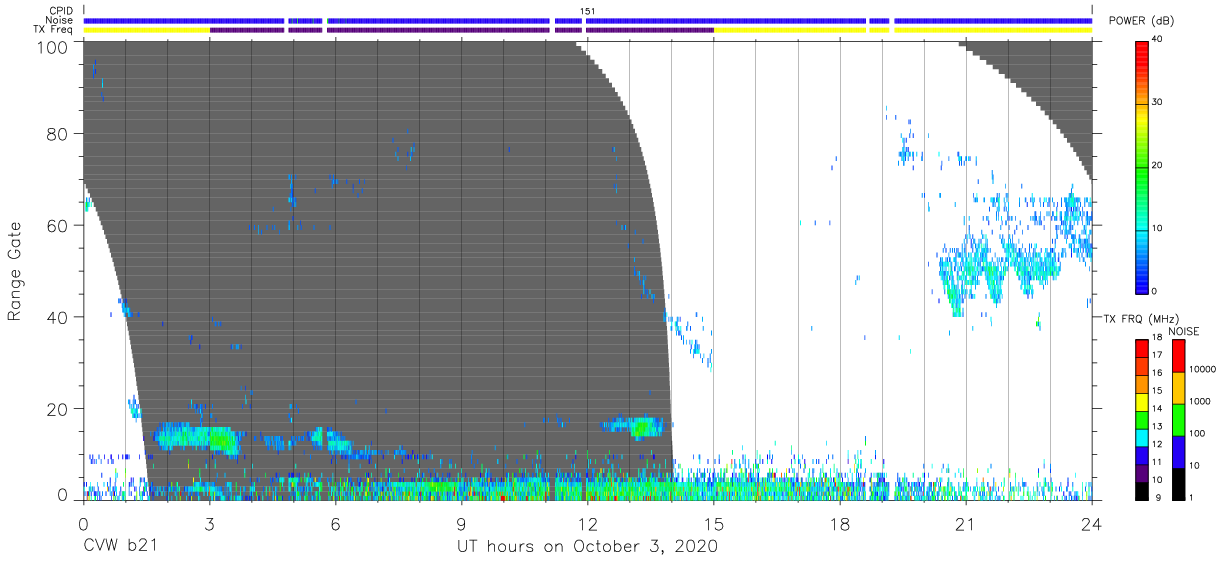Click the green 100 swatch in NOISE legend
This screenshot has width=1228, height=567.
(1178, 419)
